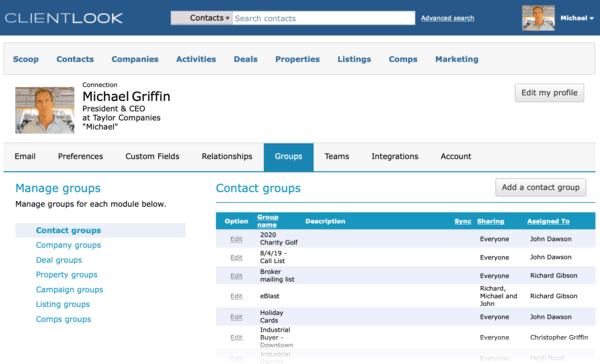Open the Companies navigation item
The image size is (600, 364).
pyautogui.click(x=135, y=59)
